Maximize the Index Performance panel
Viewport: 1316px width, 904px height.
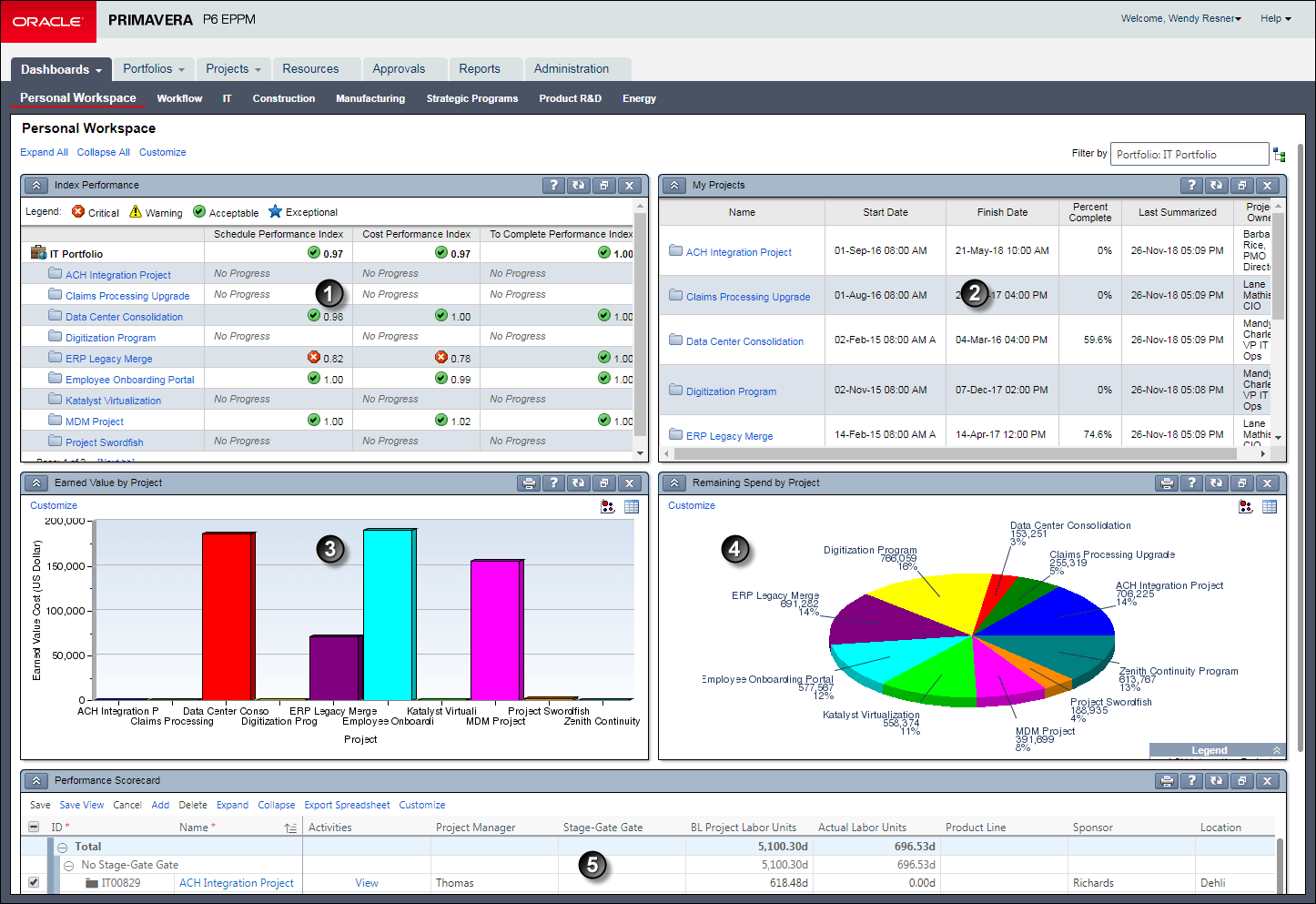coord(604,185)
